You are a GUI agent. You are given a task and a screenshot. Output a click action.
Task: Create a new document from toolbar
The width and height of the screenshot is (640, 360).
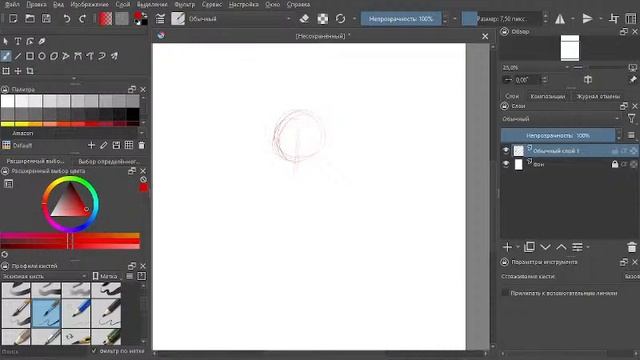[x=13, y=18]
